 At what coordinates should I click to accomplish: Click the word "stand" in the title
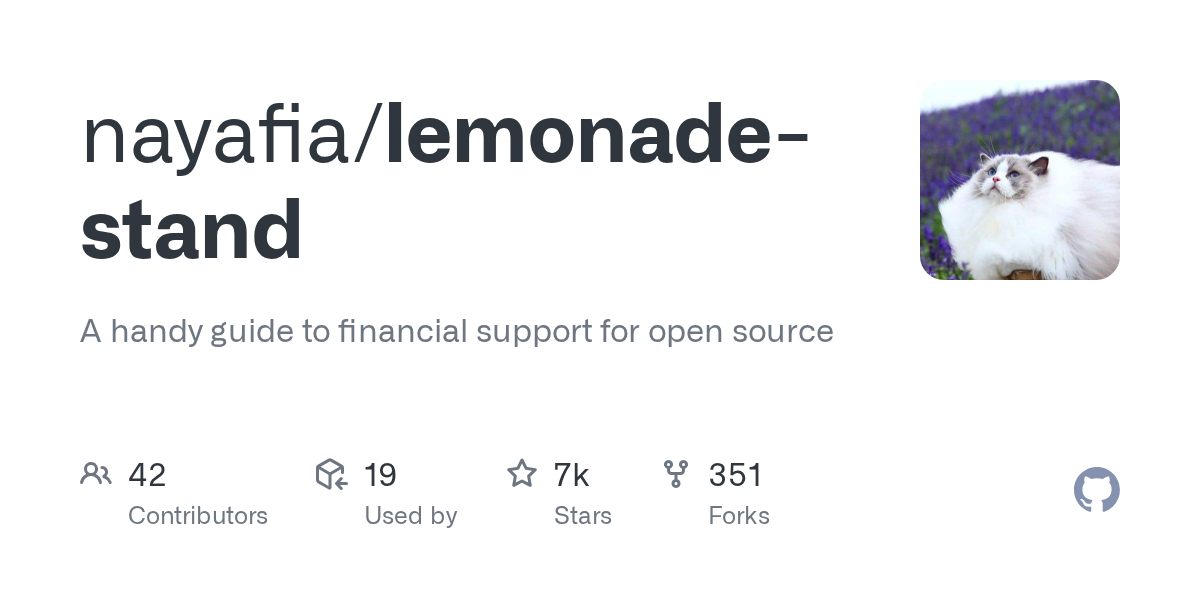191,229
